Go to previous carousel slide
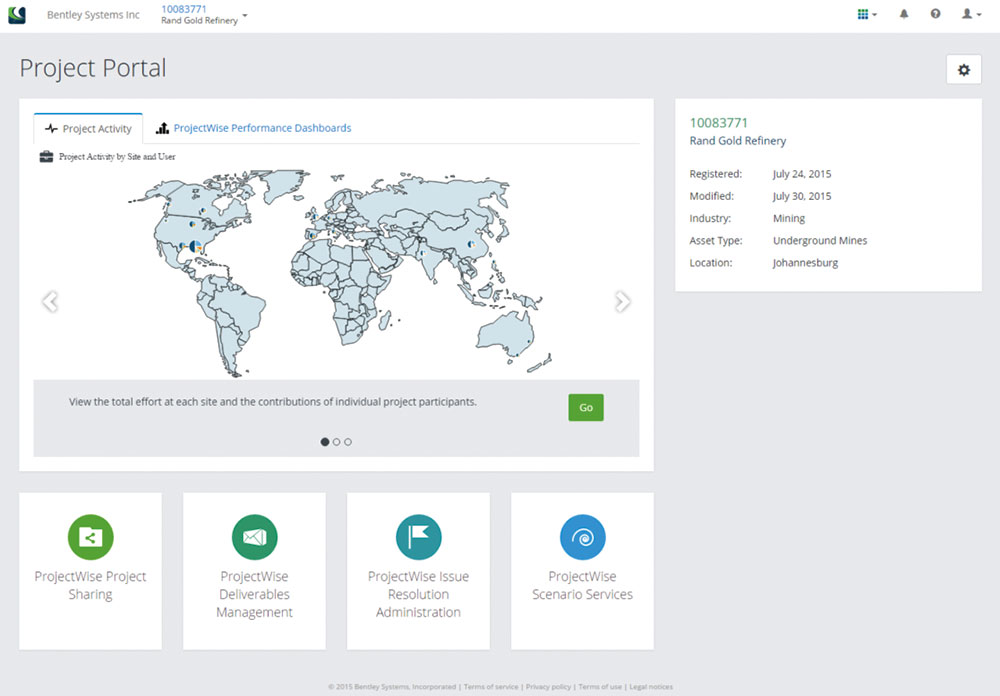 [50, 301]
